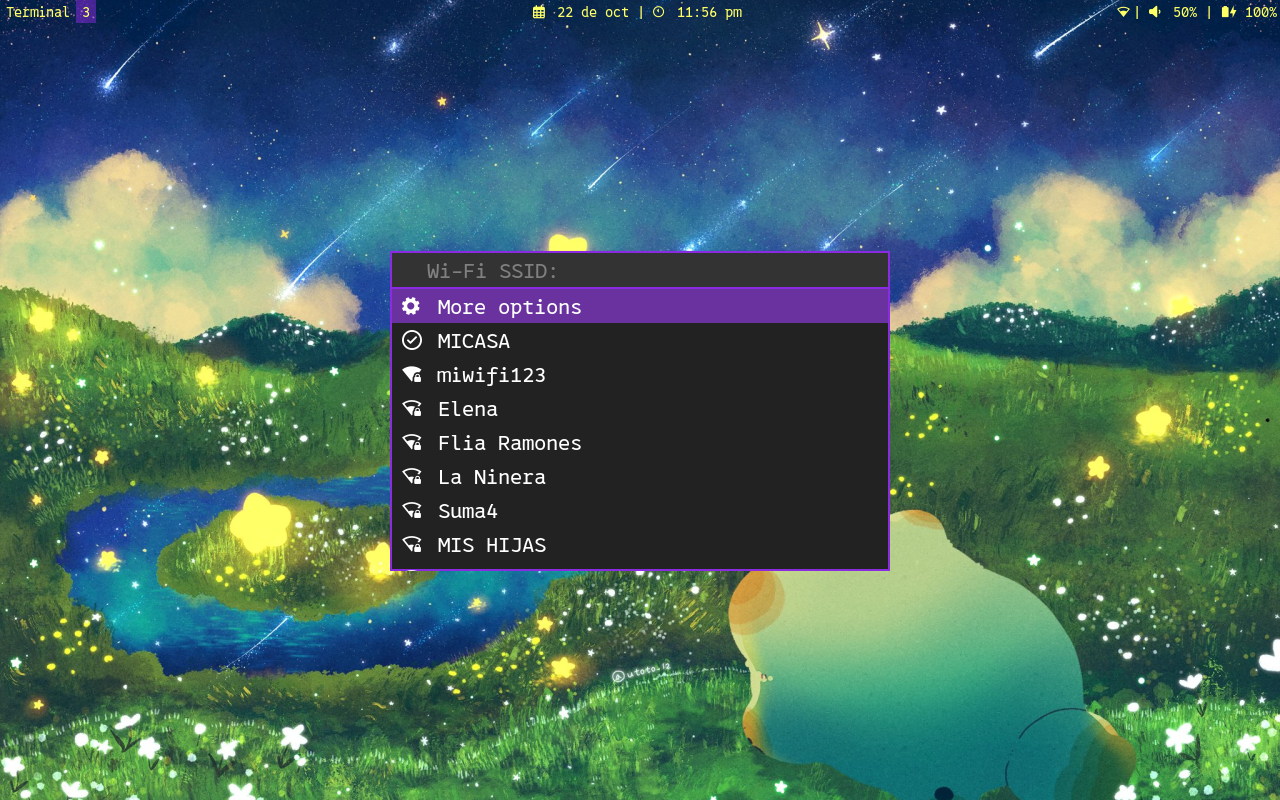Screen dimensions: 1280x800
Task: Click the padlock Wi-Fi icon next to Elena
Action: click(x=412, y=408)
